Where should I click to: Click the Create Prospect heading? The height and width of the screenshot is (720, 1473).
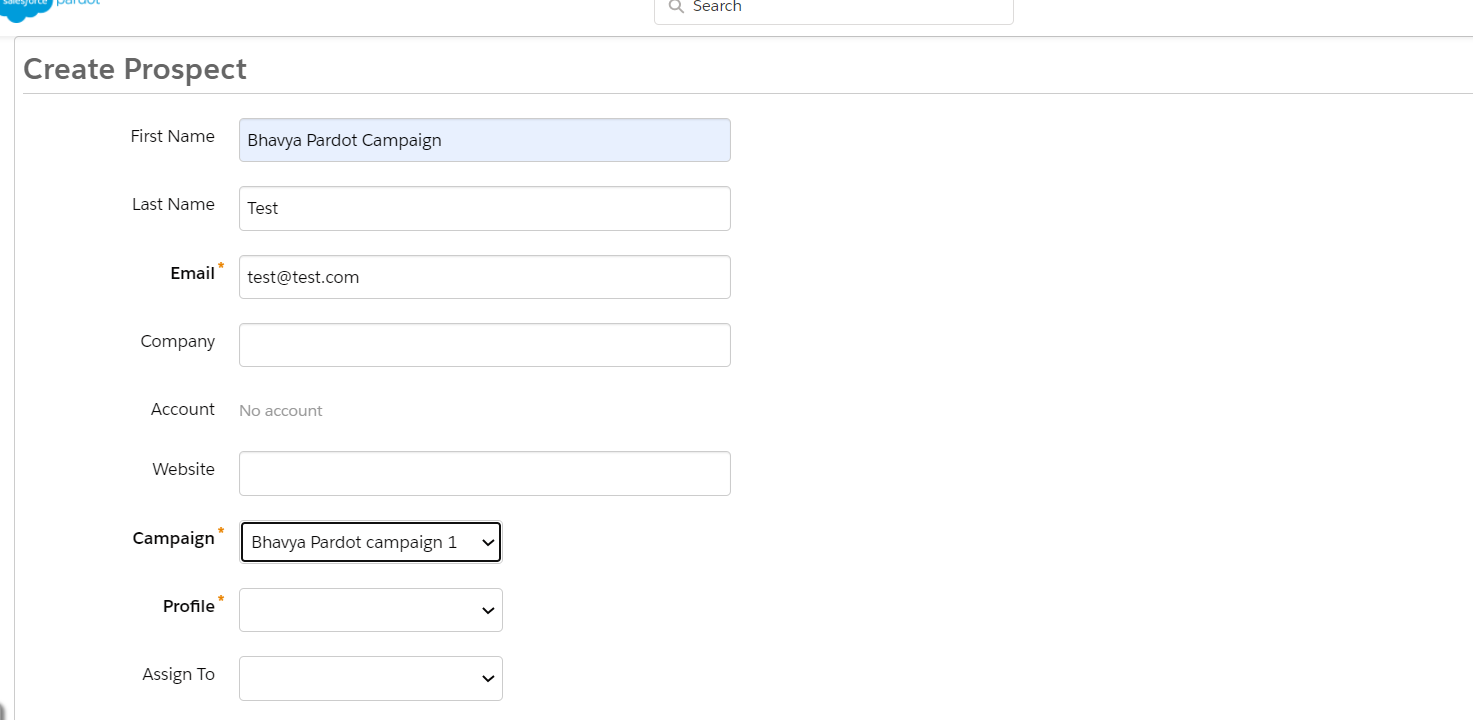135,69
